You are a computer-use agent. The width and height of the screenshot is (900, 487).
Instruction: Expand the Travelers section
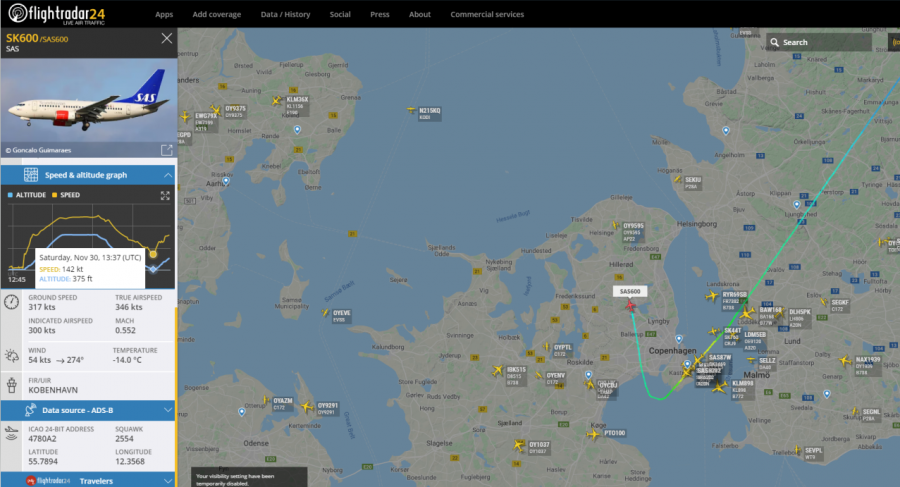168,481
